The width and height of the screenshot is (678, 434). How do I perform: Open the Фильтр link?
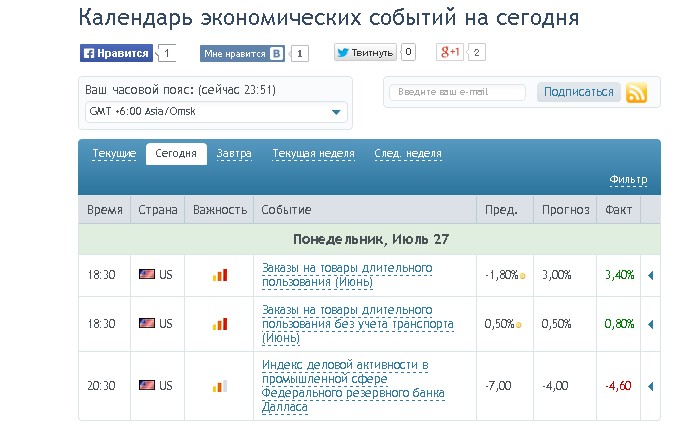click(628, 179)
